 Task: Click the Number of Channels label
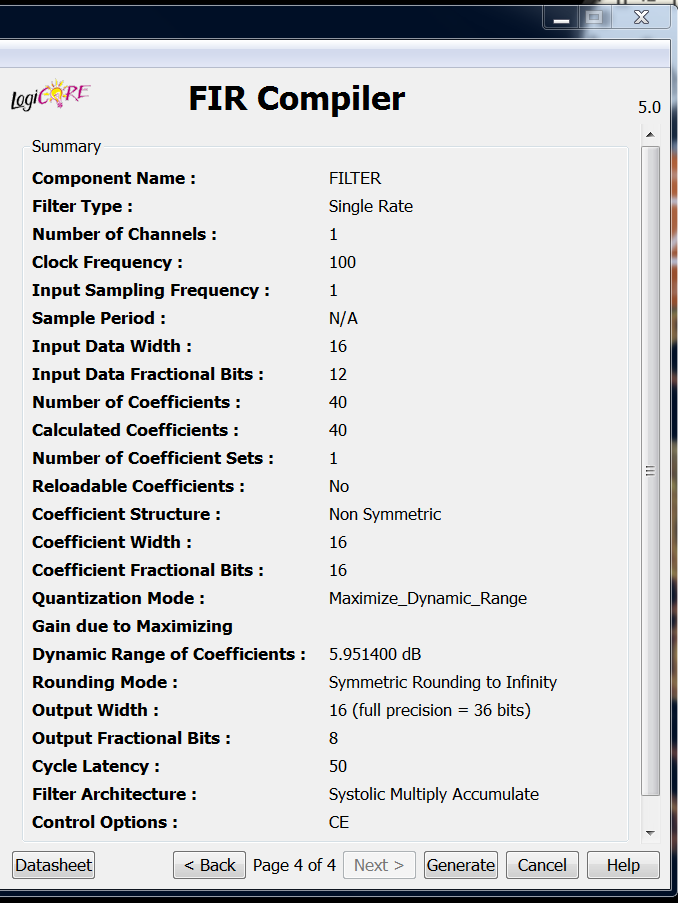(124, 234)
